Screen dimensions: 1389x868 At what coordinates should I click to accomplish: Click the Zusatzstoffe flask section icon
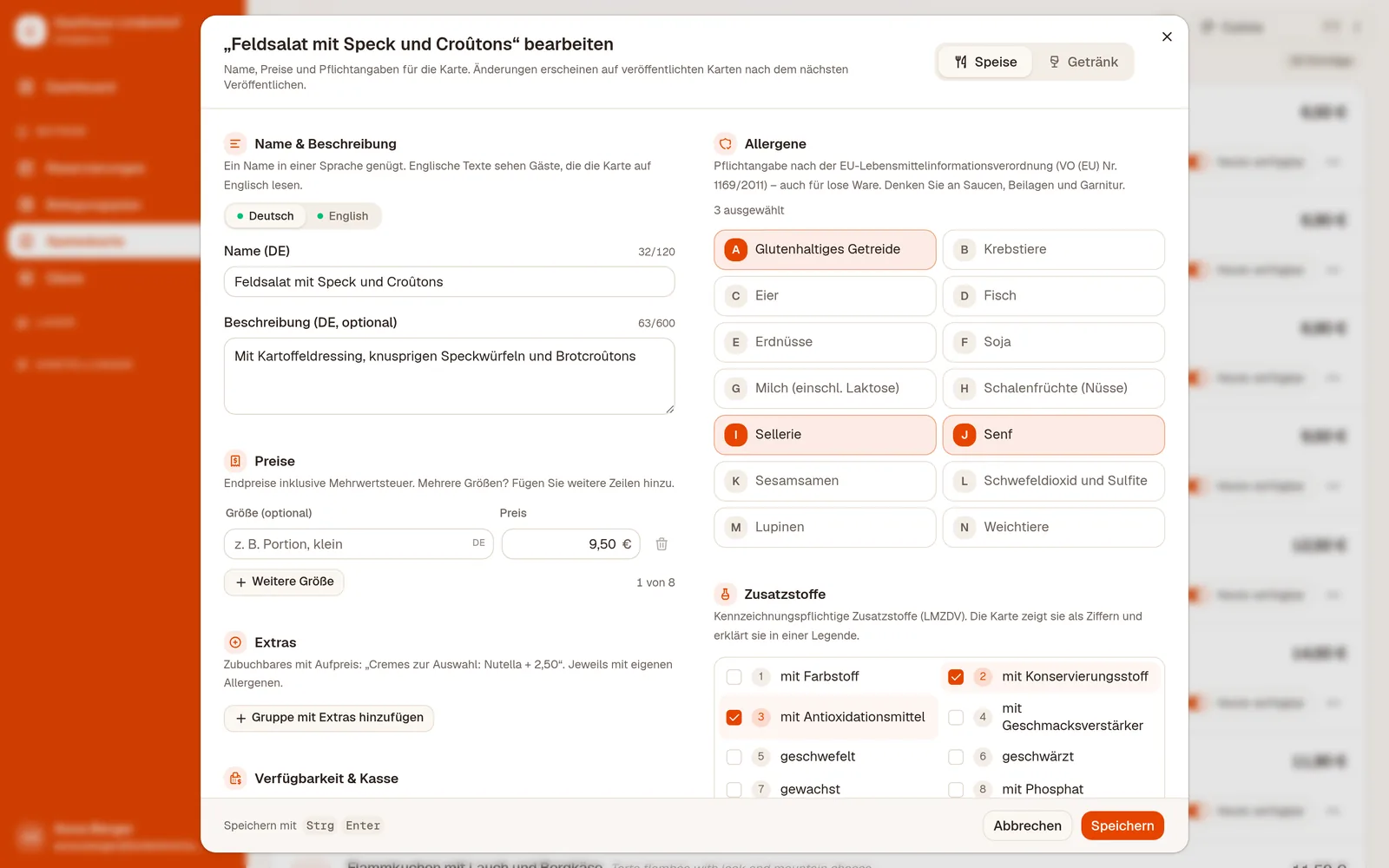(x=725, y=595)
